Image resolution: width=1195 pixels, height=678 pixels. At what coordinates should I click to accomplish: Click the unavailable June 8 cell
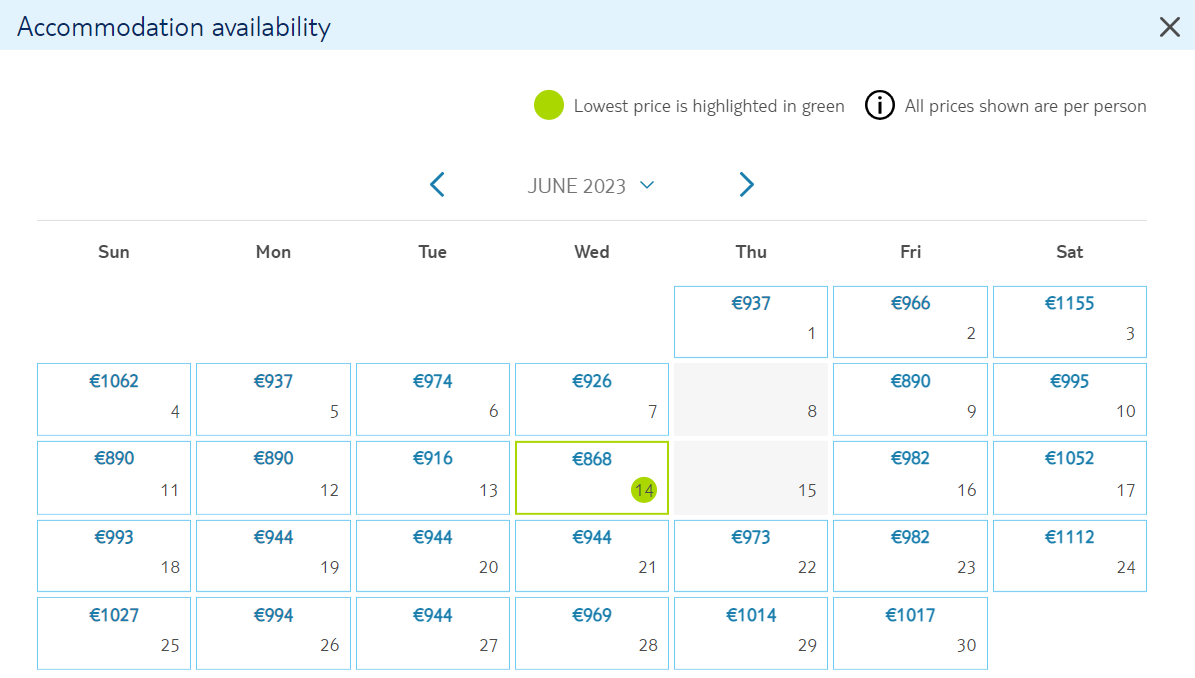click(x=751, y=399)
